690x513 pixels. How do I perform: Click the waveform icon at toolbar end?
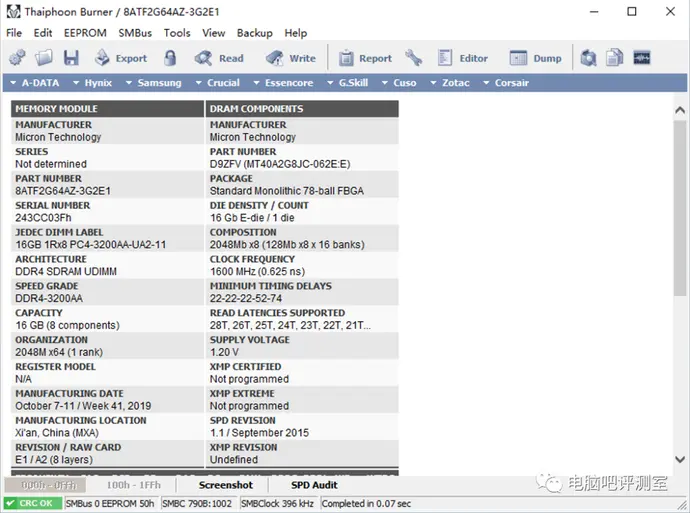click(642, 58)
